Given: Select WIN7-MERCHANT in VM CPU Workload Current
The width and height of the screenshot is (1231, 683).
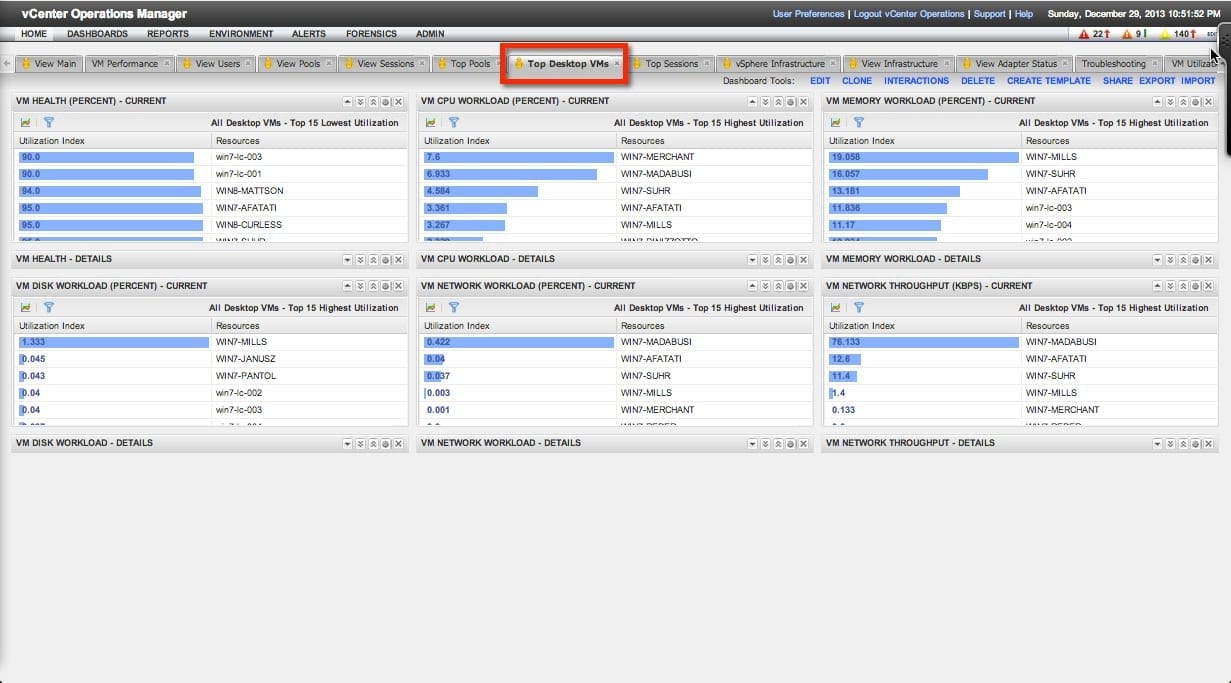Looking at the screenshot, I should pyautogui.click(x=615, y=157).
